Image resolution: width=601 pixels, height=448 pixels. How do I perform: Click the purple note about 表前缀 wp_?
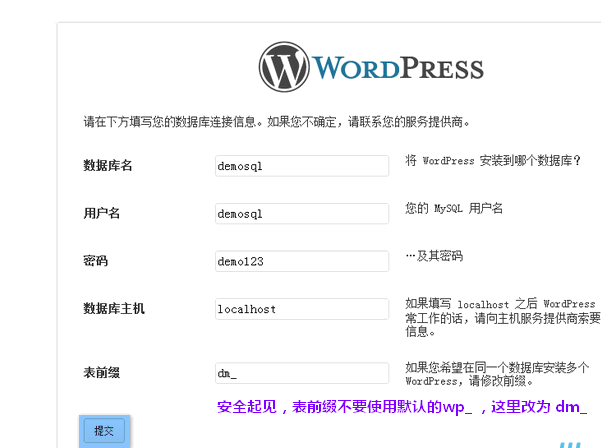click(402, 407)
